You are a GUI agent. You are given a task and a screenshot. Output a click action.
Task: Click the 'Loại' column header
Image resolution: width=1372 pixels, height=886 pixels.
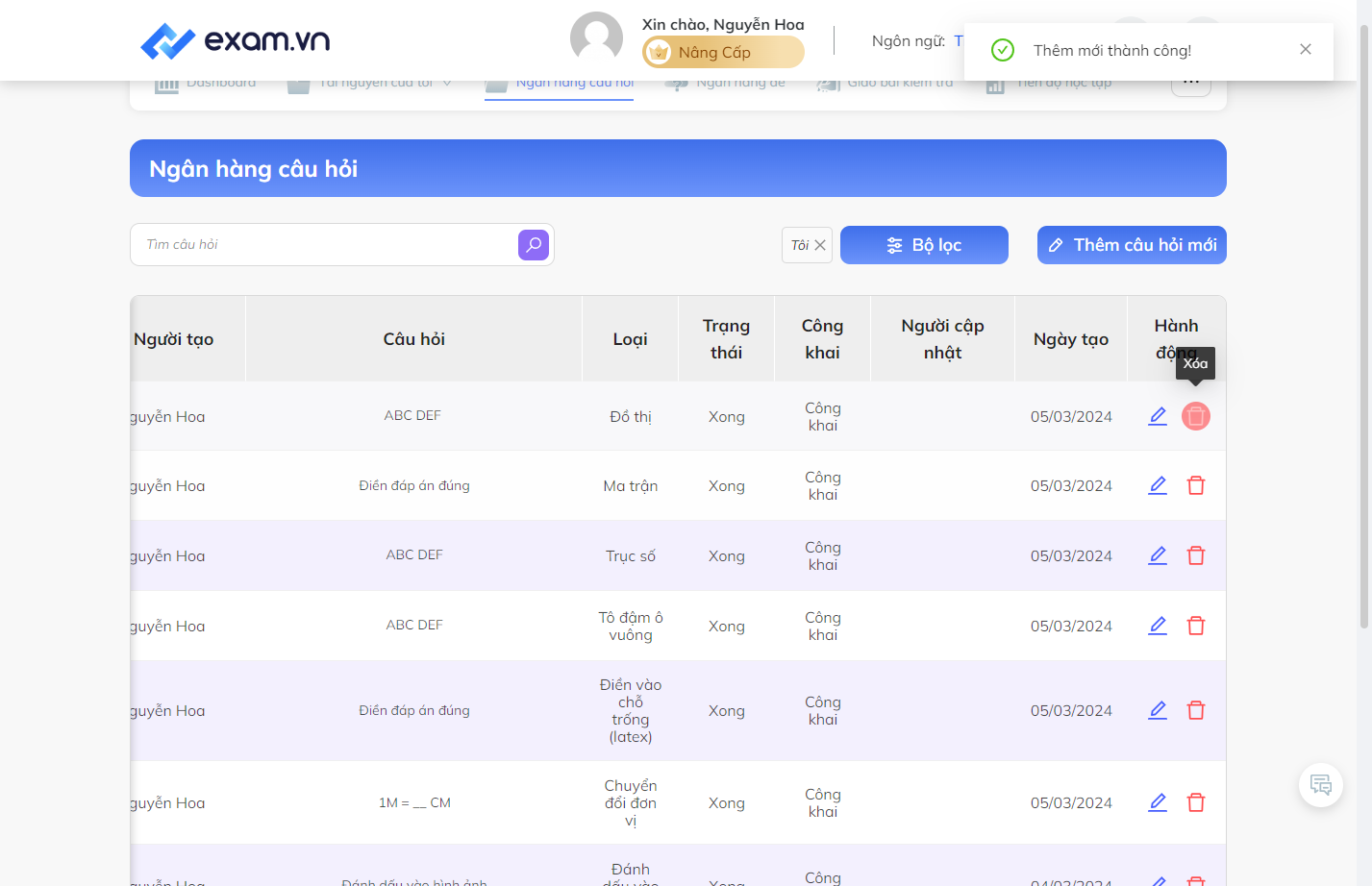tap(631, 339)
